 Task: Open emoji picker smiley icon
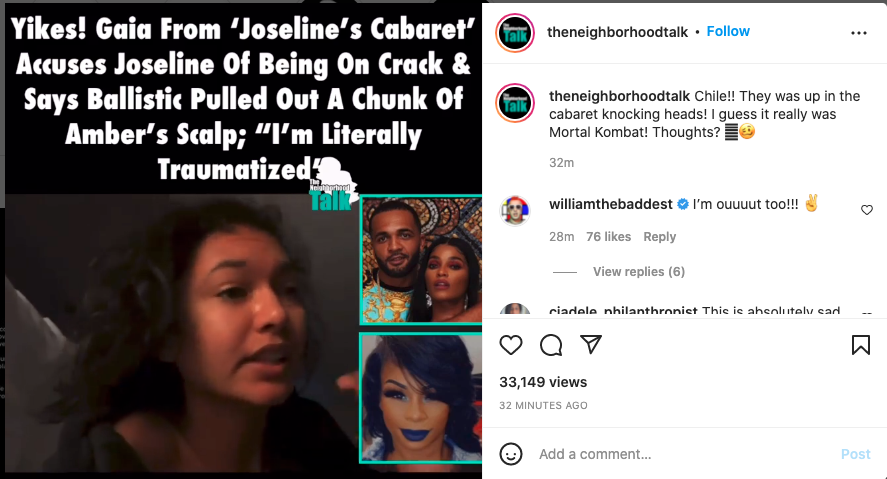coord(511,454)
